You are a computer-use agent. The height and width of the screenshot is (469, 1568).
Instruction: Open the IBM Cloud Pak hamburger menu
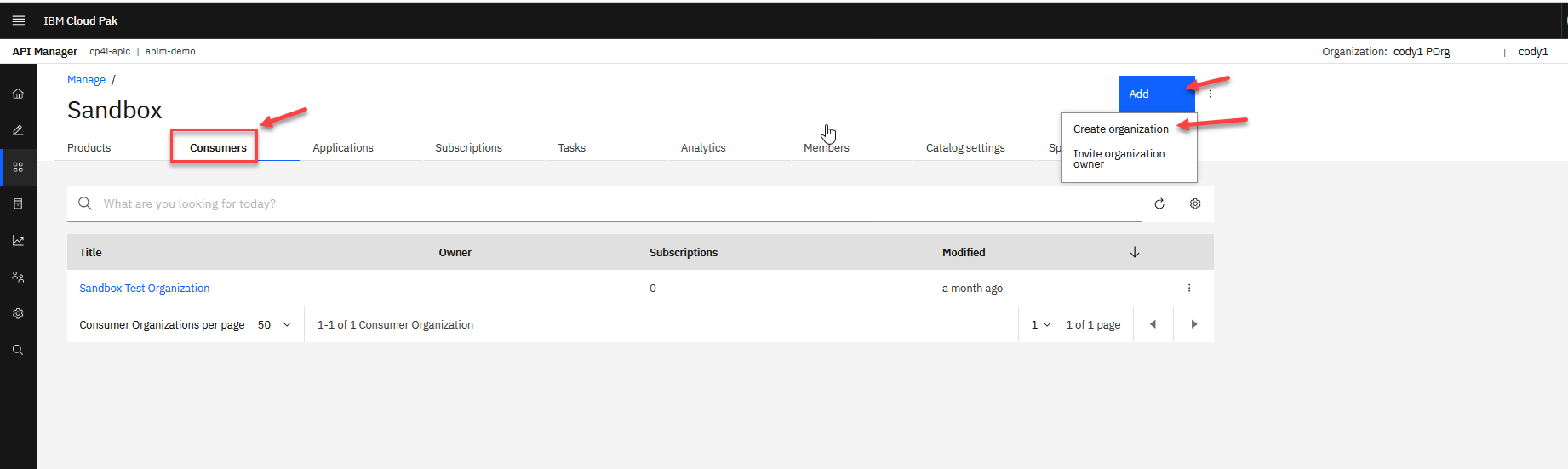[18, 20]
